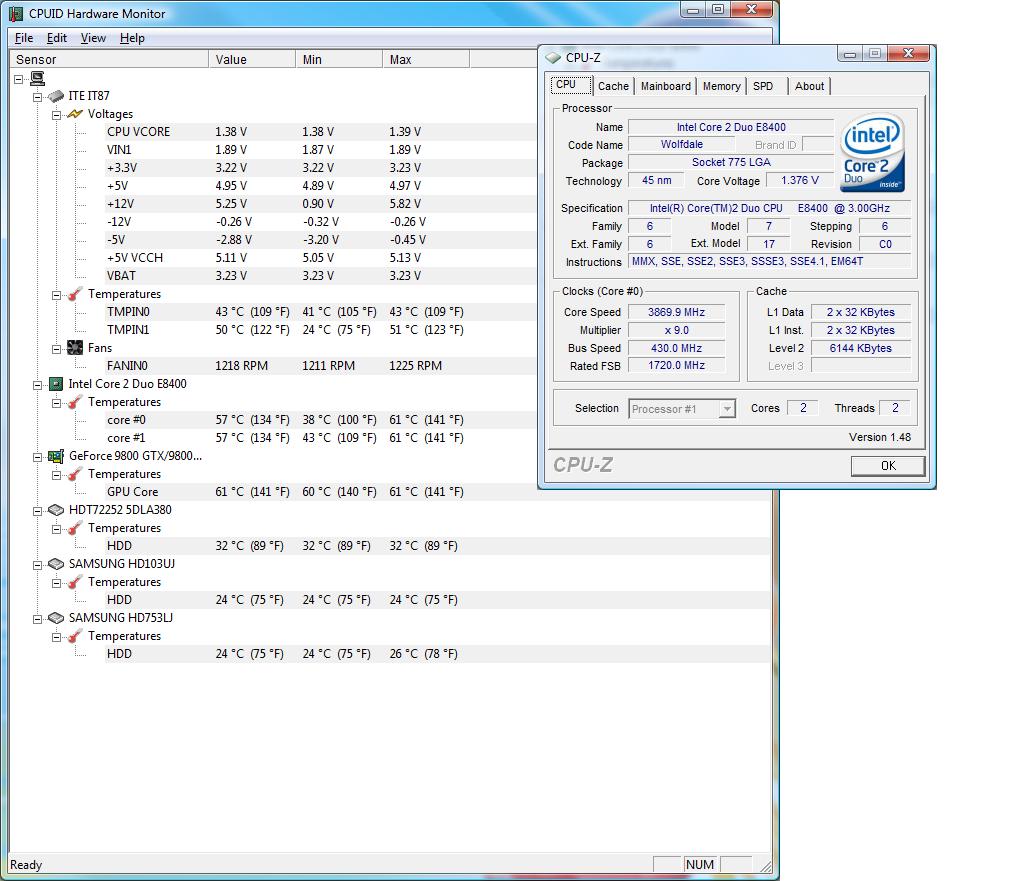Open the Help menu

(x=132, y=38)
